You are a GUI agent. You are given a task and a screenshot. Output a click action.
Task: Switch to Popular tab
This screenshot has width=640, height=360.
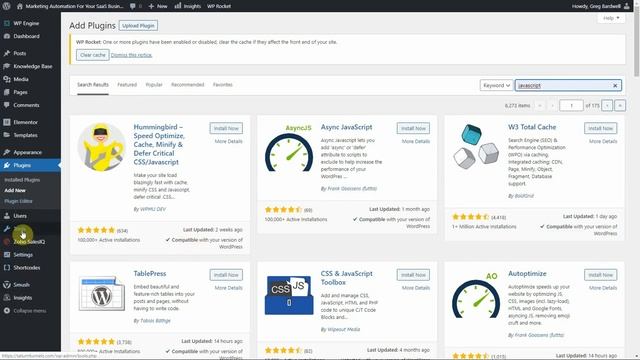click(154, 85)
